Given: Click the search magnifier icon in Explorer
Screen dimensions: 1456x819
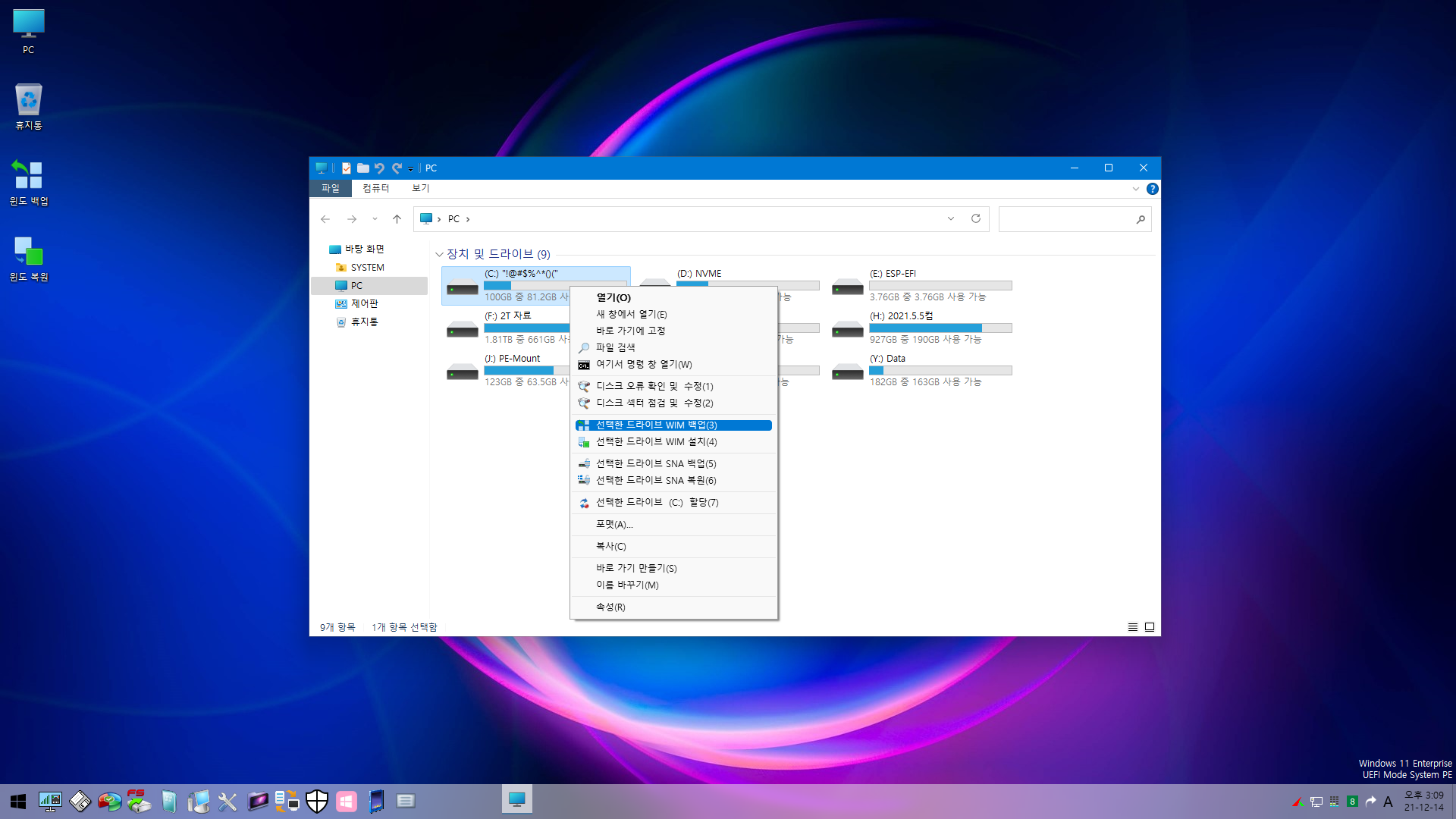Looking at the screenshot, I should (x=1141, y=219).
